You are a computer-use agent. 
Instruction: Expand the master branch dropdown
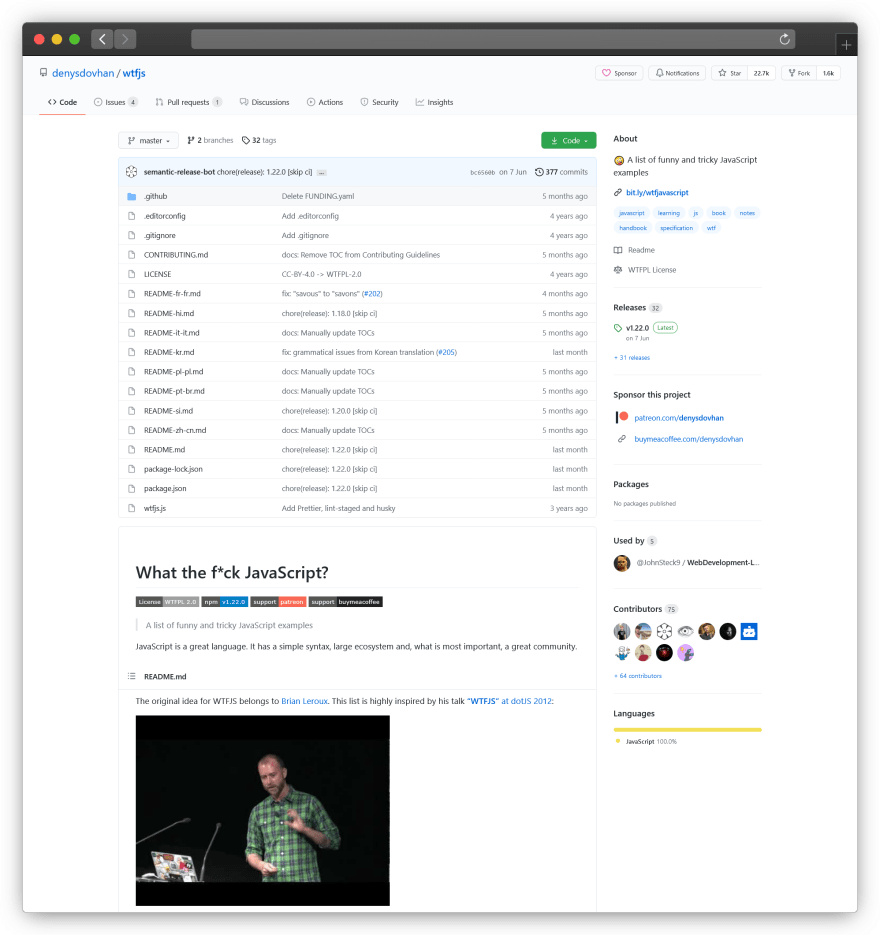click(148, 141)
